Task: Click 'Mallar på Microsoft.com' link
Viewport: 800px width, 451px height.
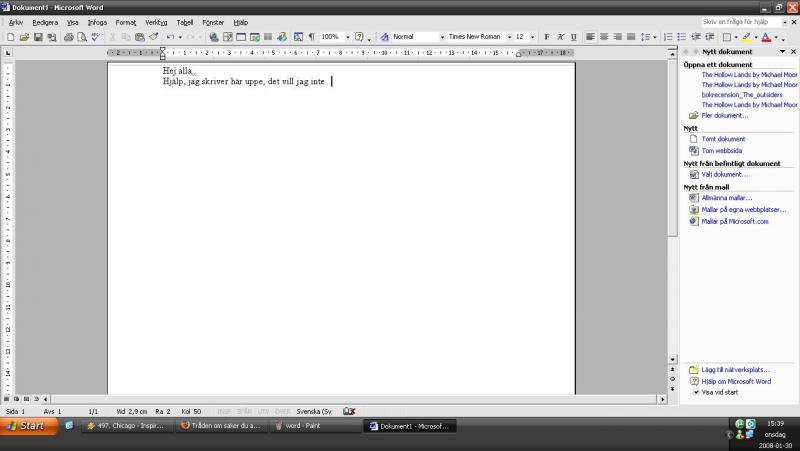Action: pos(734,221)
